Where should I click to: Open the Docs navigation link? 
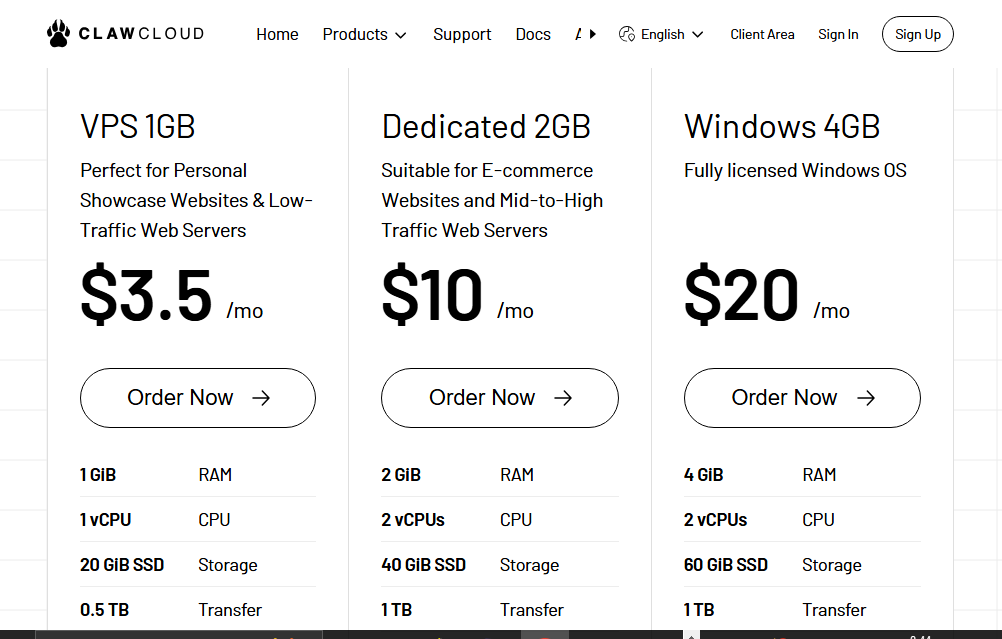click(533, 35)
